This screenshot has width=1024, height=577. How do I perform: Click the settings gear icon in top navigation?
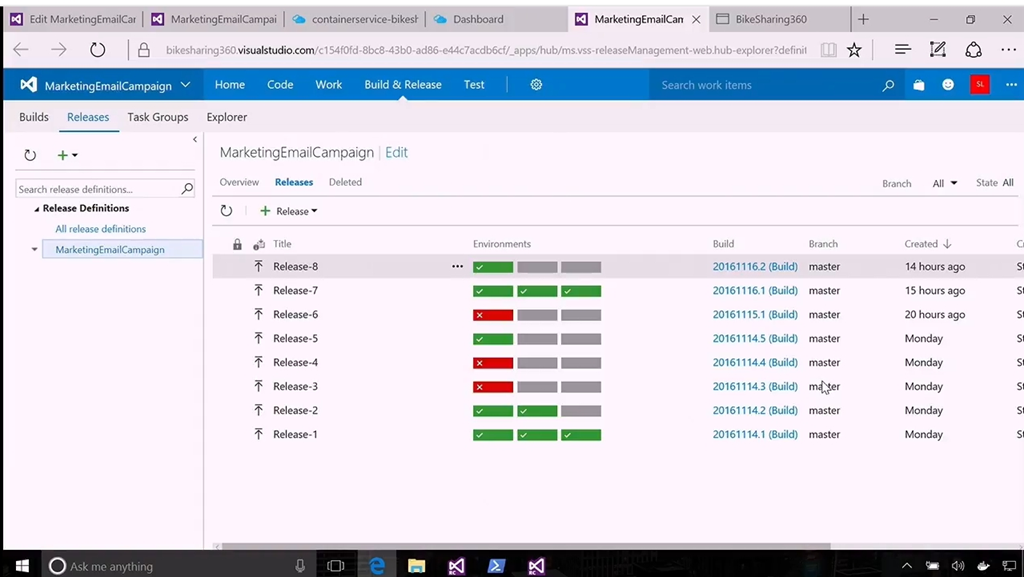pyautogui.click(x=536, y=85)
